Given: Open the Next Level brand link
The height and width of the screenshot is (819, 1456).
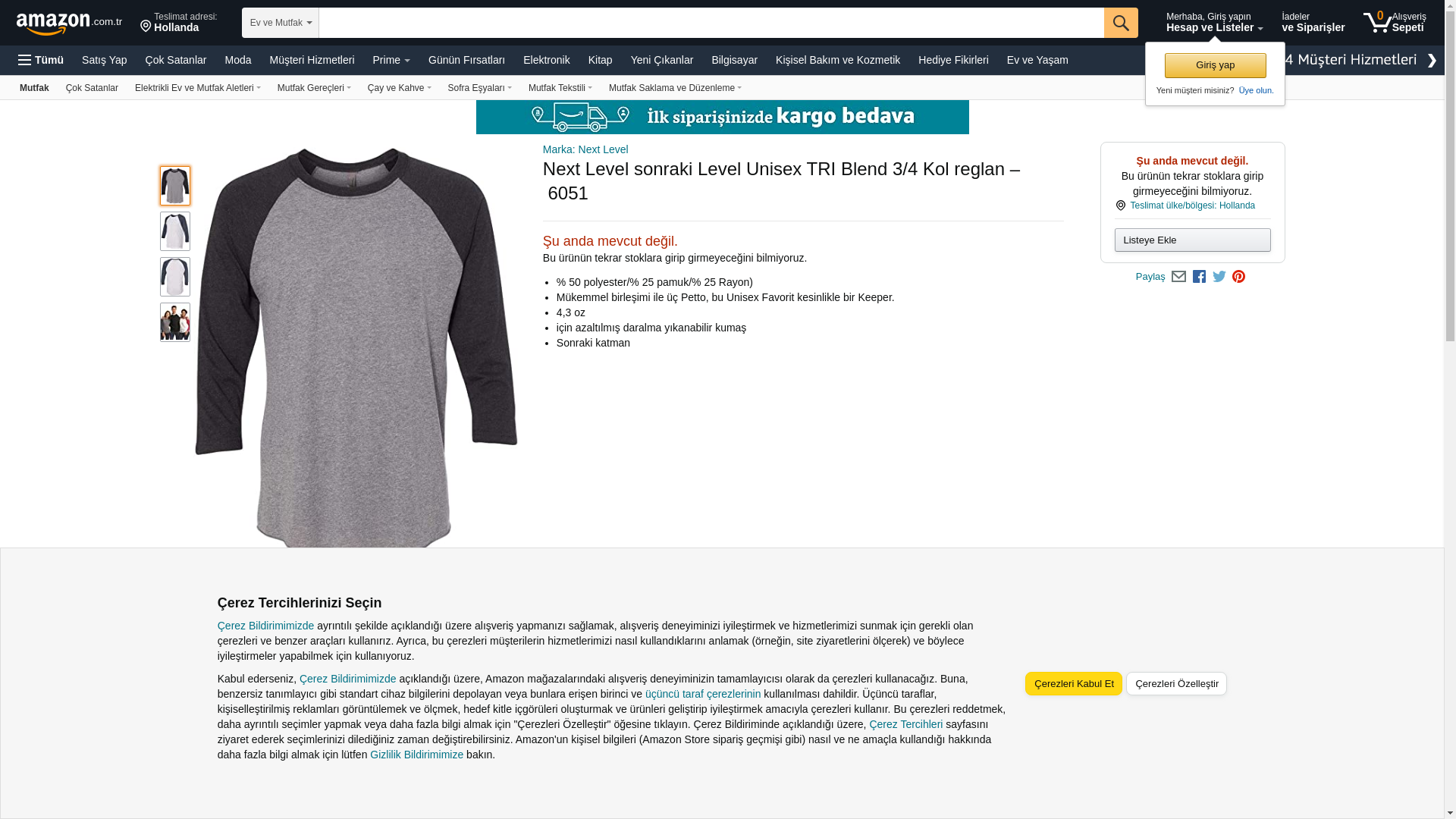Looking at the screenshot, I should [585, 149].
